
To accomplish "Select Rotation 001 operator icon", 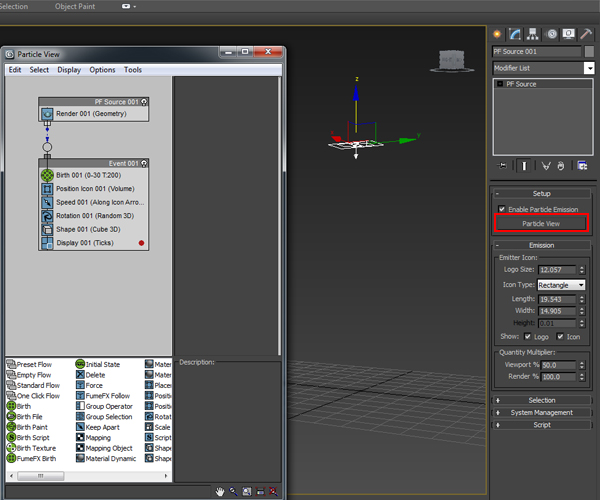I will tap(47, 216).
